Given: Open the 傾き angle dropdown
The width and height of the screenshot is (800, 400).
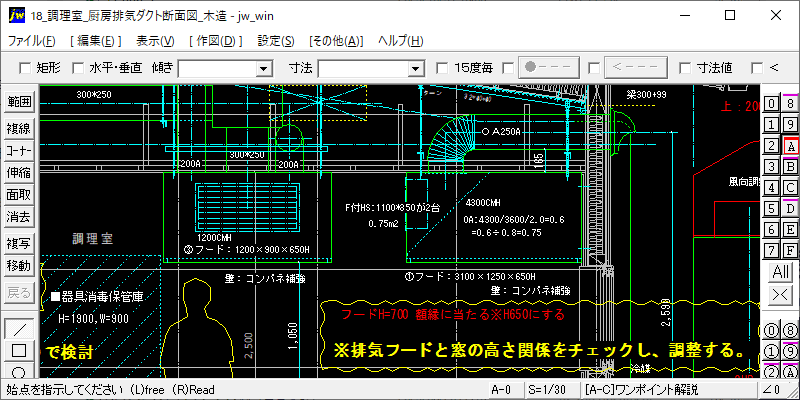Looking at the screenshot, I should pos(263,68).
